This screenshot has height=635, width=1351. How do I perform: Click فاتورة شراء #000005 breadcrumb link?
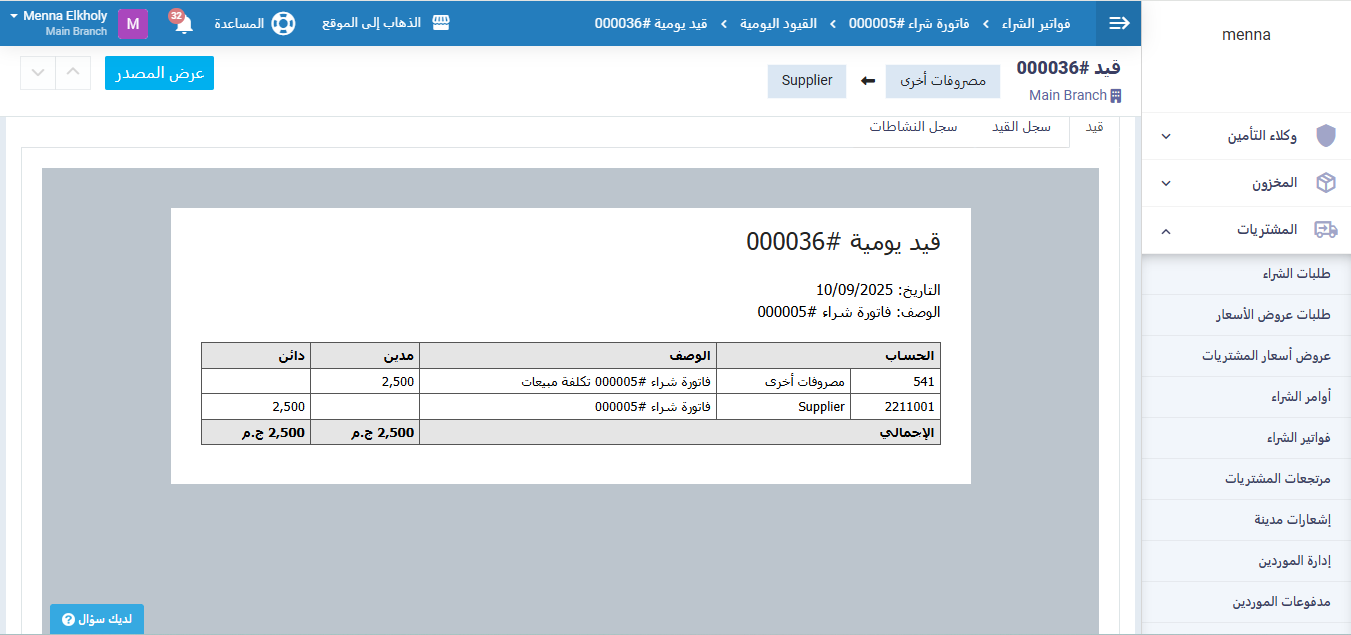point(909,23)
